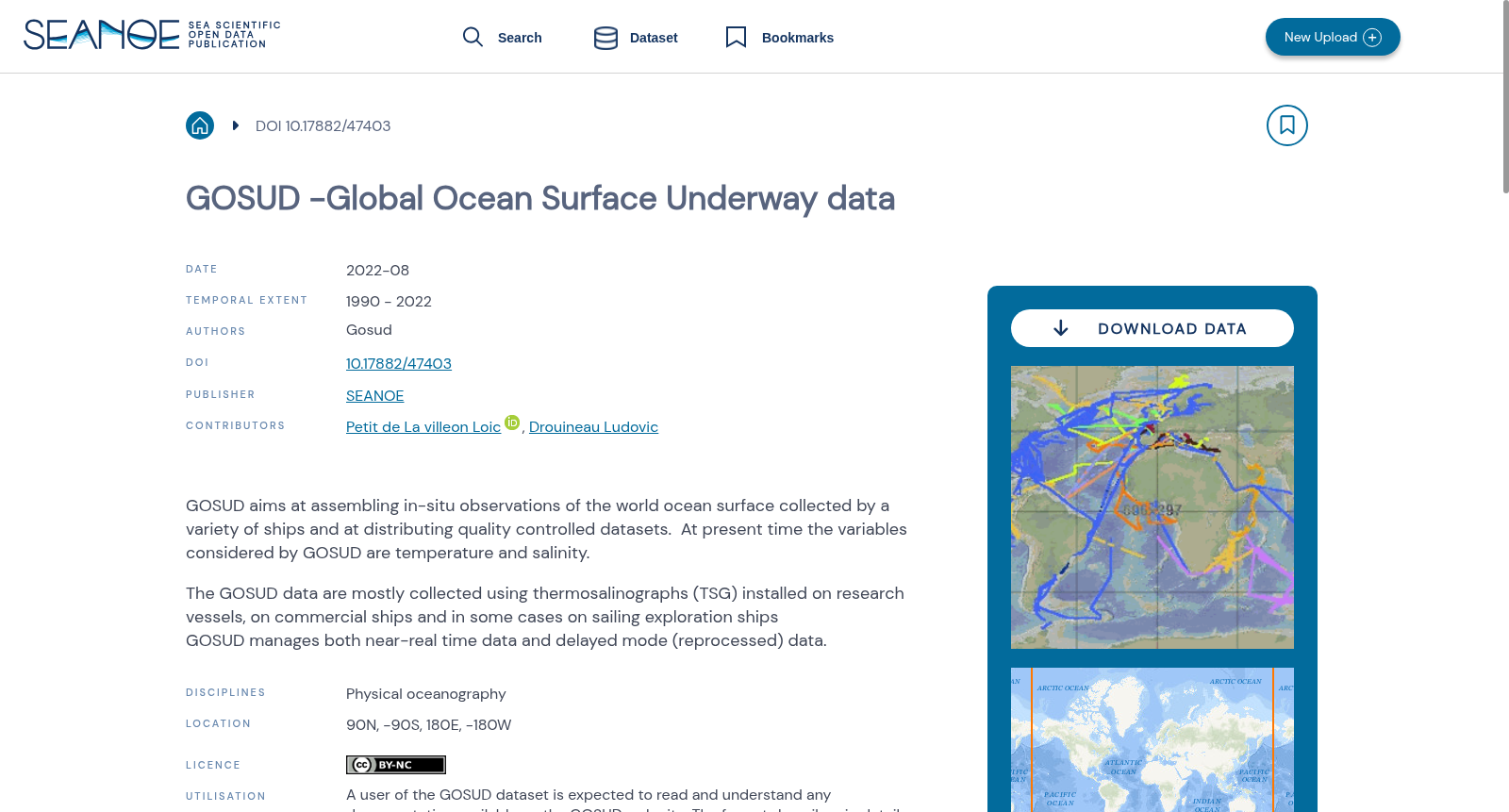Viewport: 1509px width, 812px height.
Task: Click the date value 2022-08
Action: (377, 271)
